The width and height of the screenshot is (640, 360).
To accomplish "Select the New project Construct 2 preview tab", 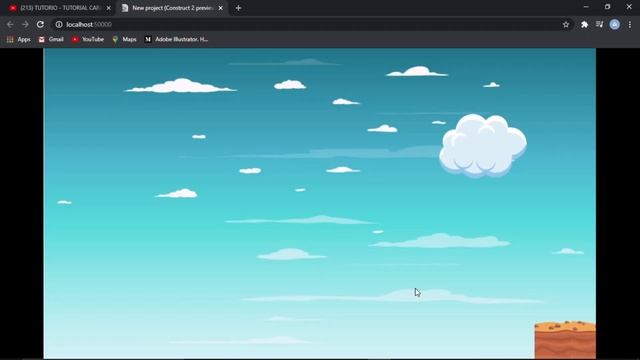I will pyautogui.click(x=172, y=8).
